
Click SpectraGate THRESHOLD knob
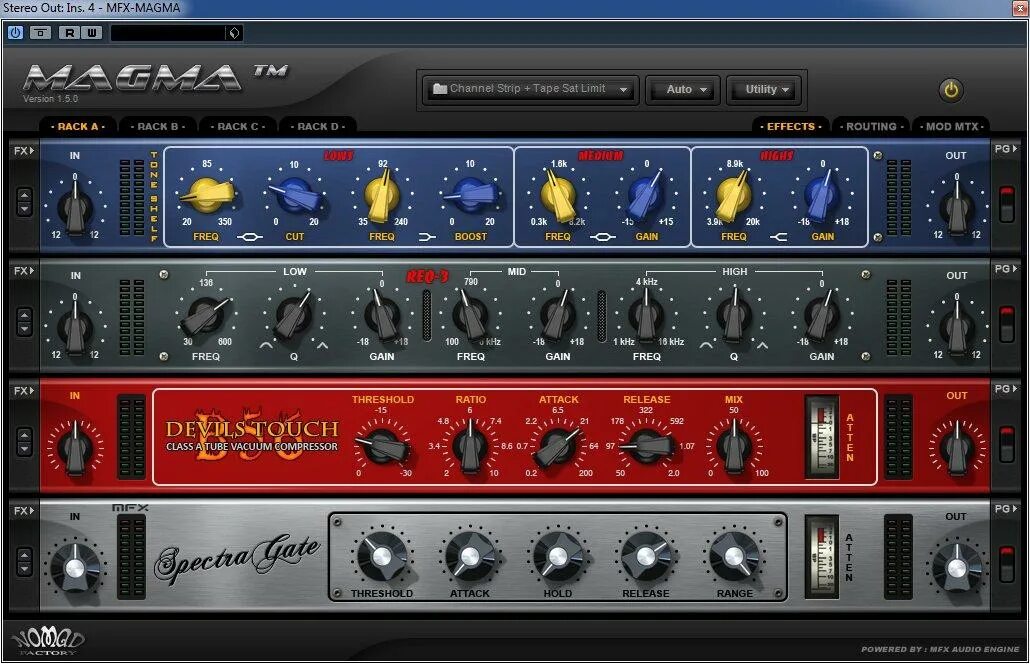[382, 556]
